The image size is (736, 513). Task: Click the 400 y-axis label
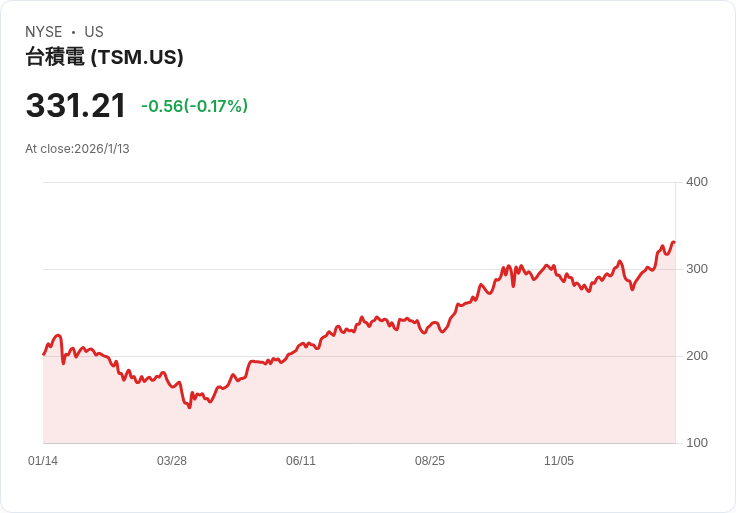point(697,182)
